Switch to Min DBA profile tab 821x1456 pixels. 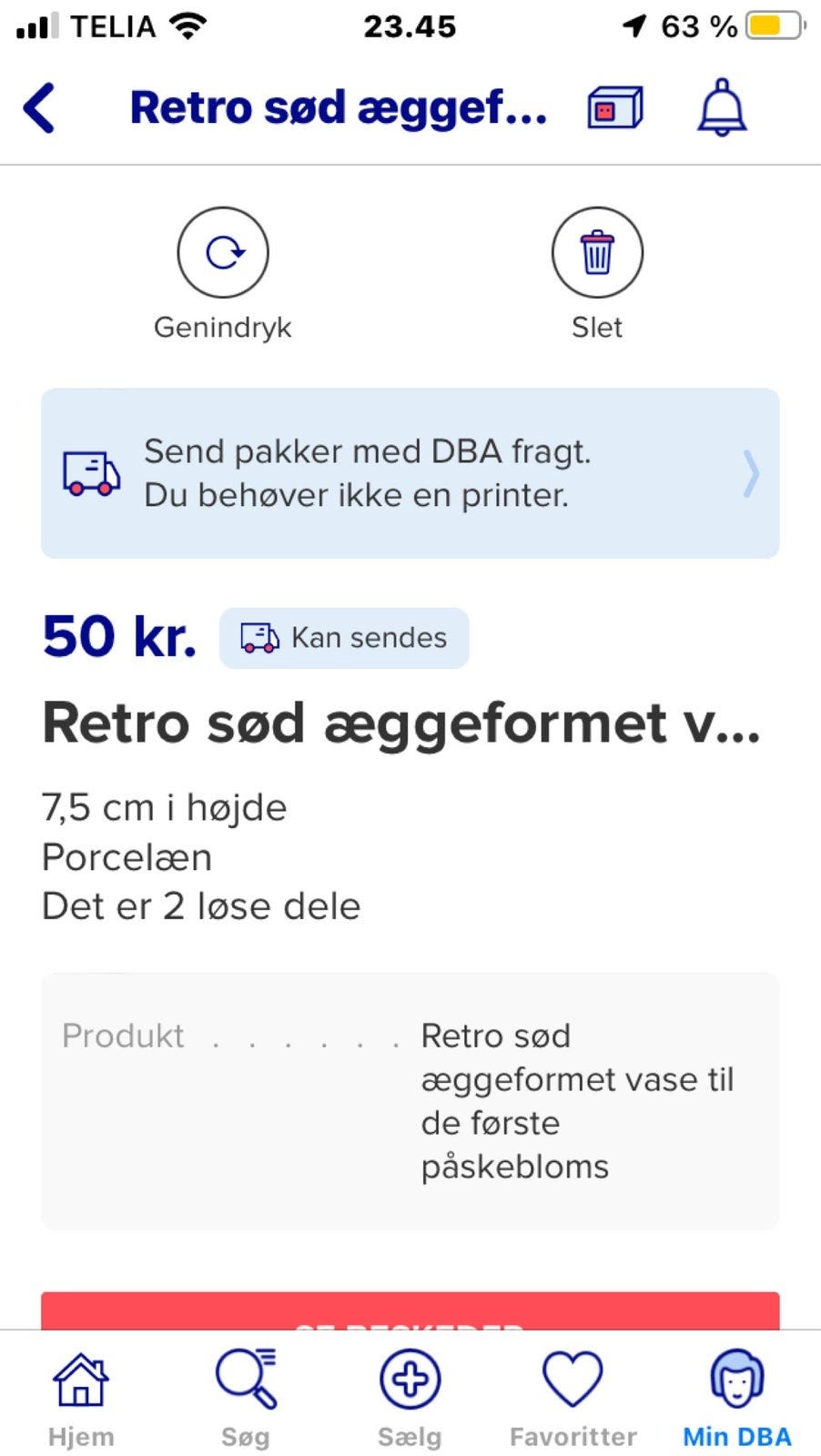(737, 1397)
